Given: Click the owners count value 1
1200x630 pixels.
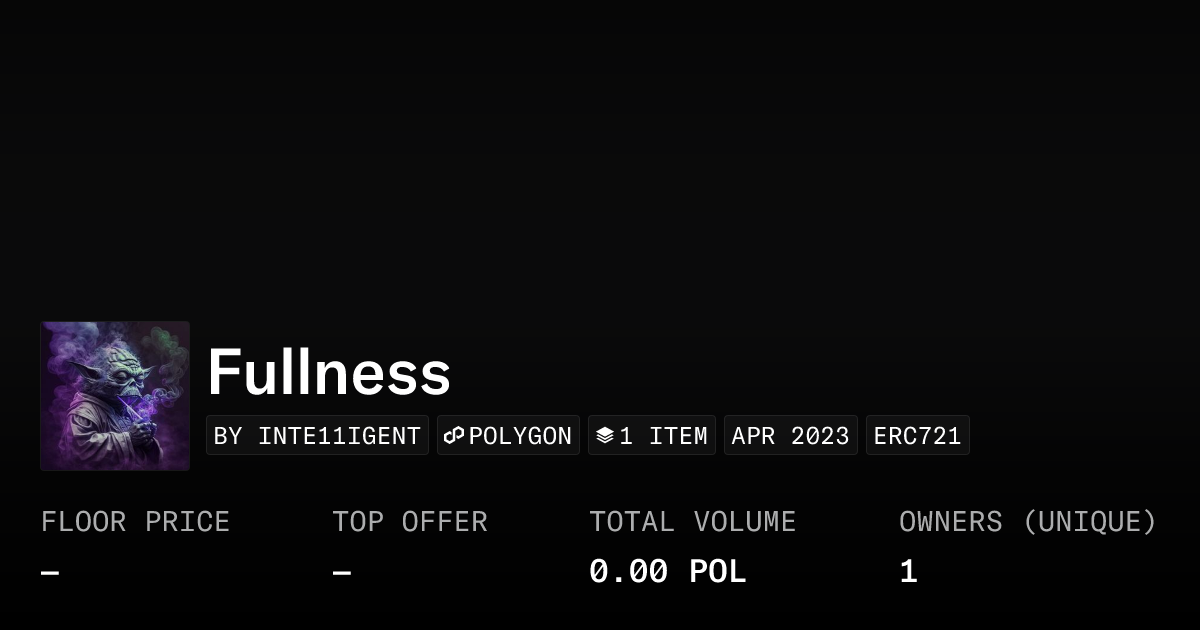Looking at the screenshot, I should 906,570.
